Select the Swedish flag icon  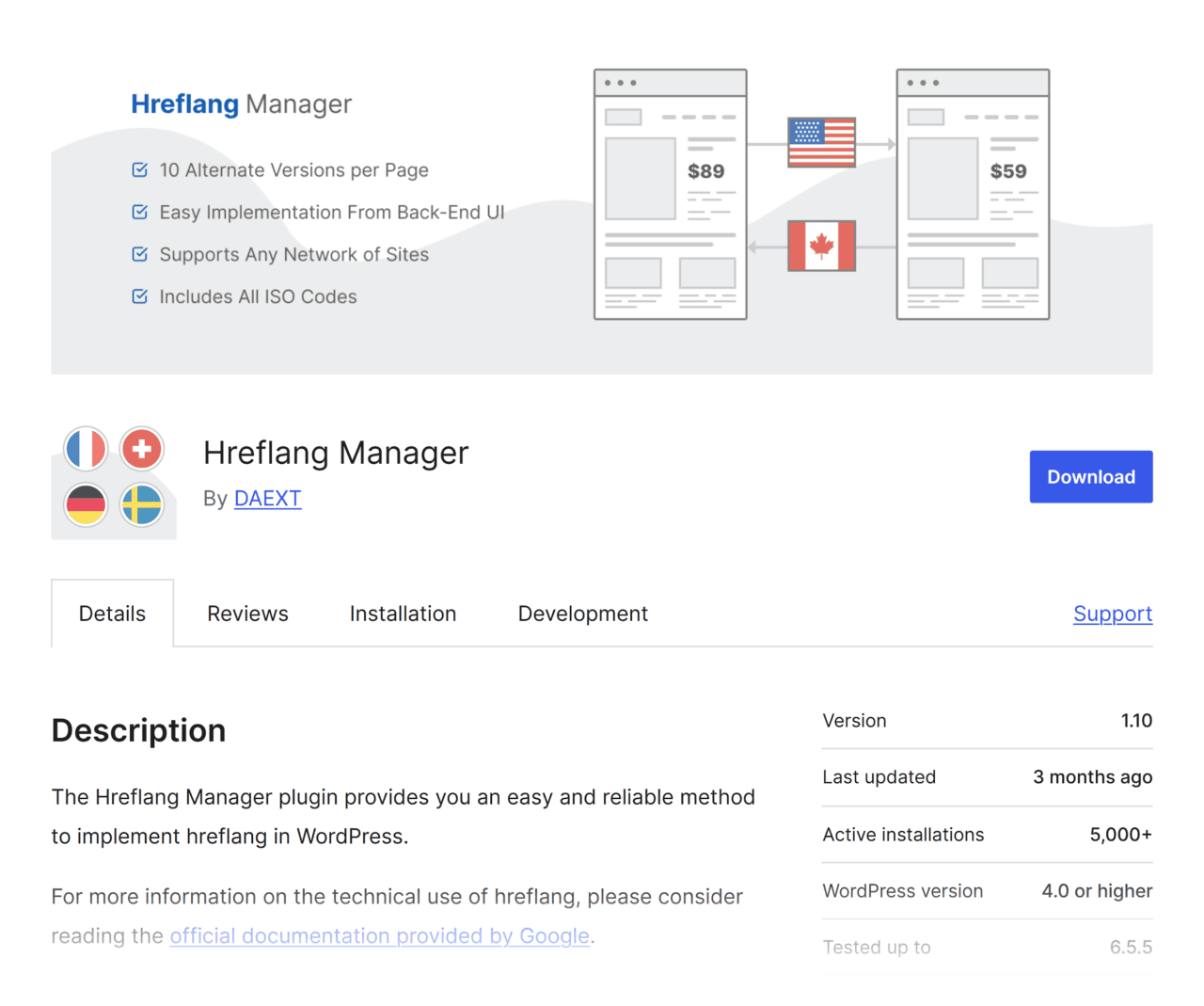[x=141, y=505]
